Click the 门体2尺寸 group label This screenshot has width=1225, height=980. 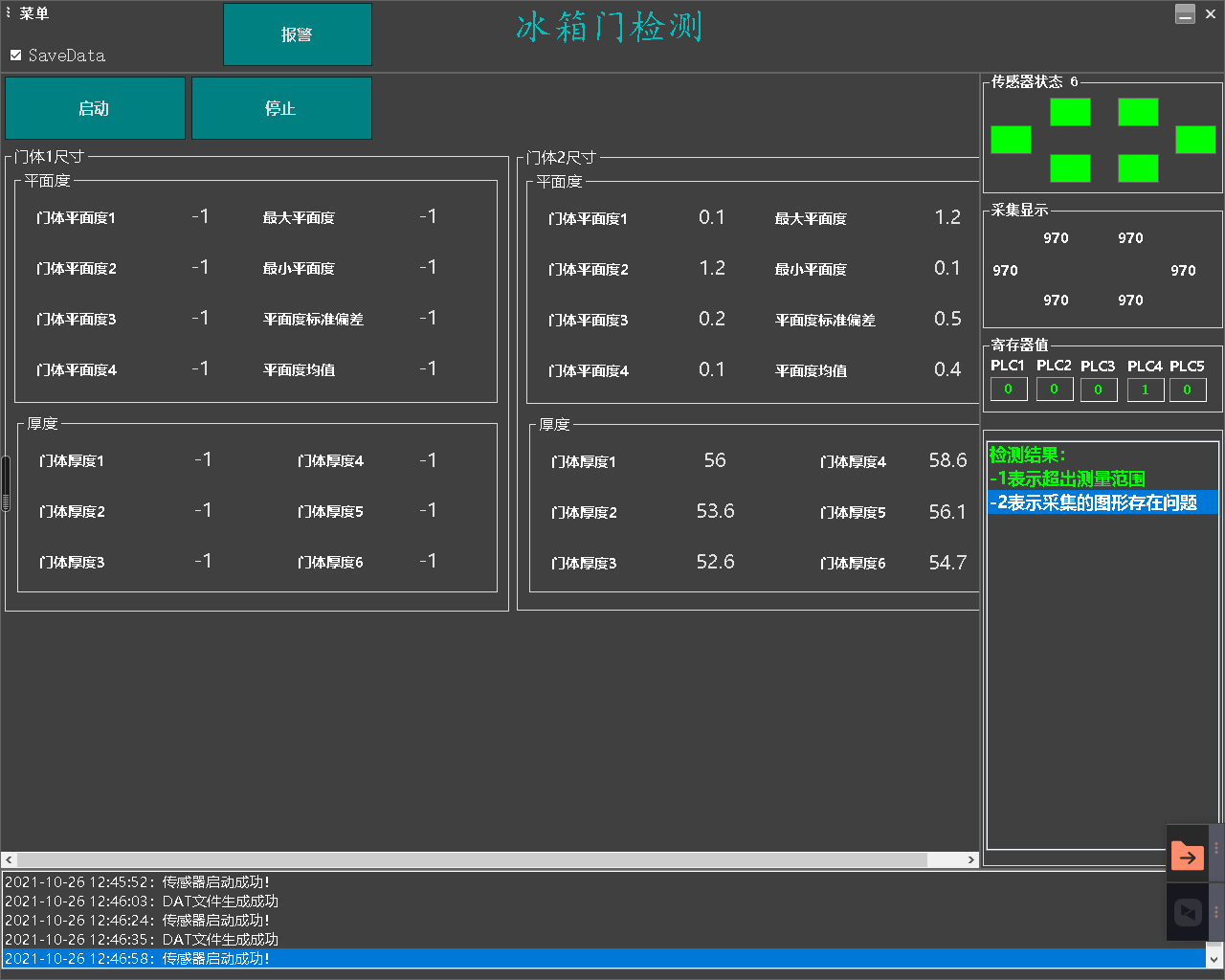(562, 158)
